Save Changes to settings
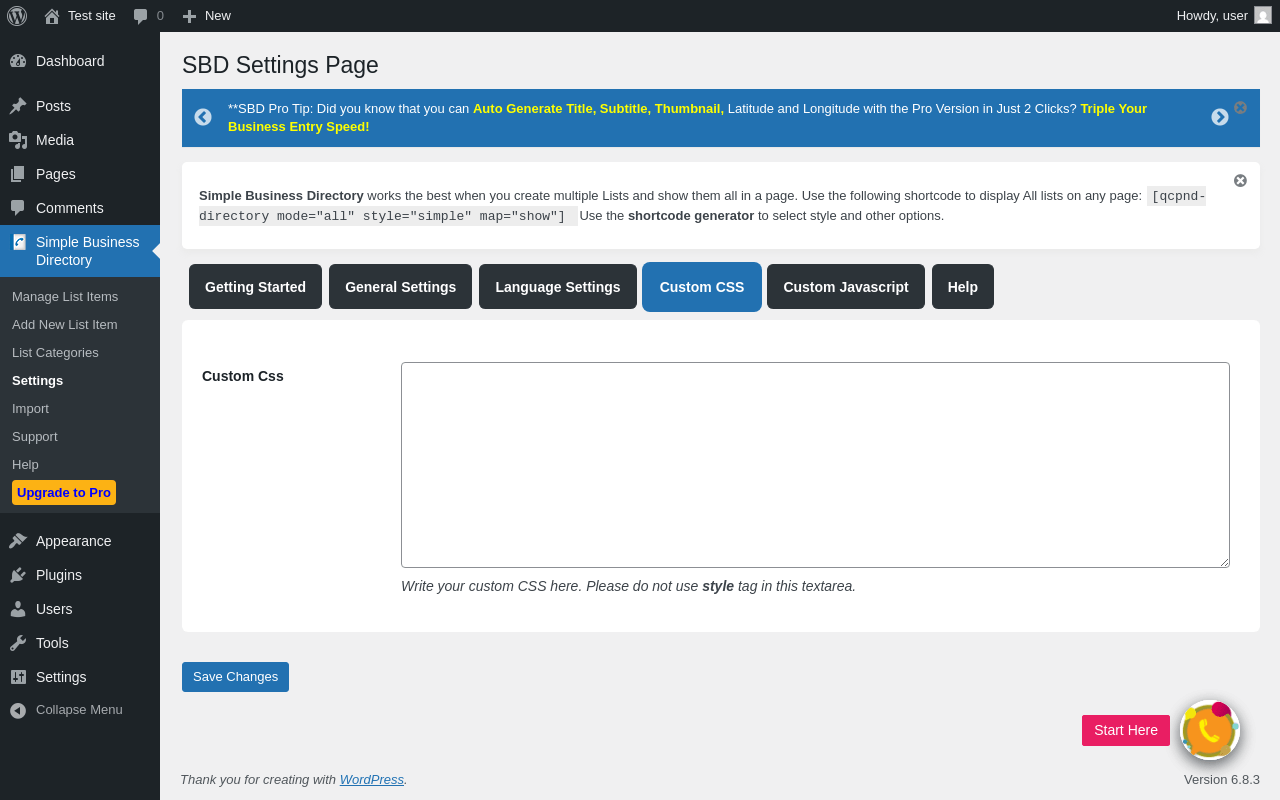Viewport: 1280px width, 800px height. point(235,677)
